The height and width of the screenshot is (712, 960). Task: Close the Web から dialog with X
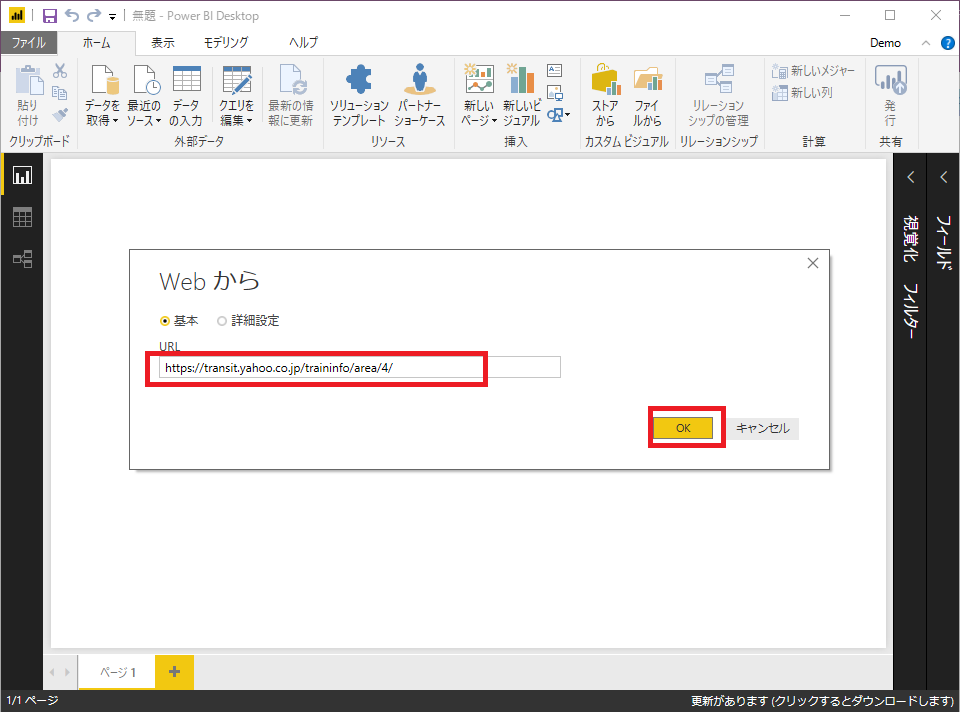(812, 263)
